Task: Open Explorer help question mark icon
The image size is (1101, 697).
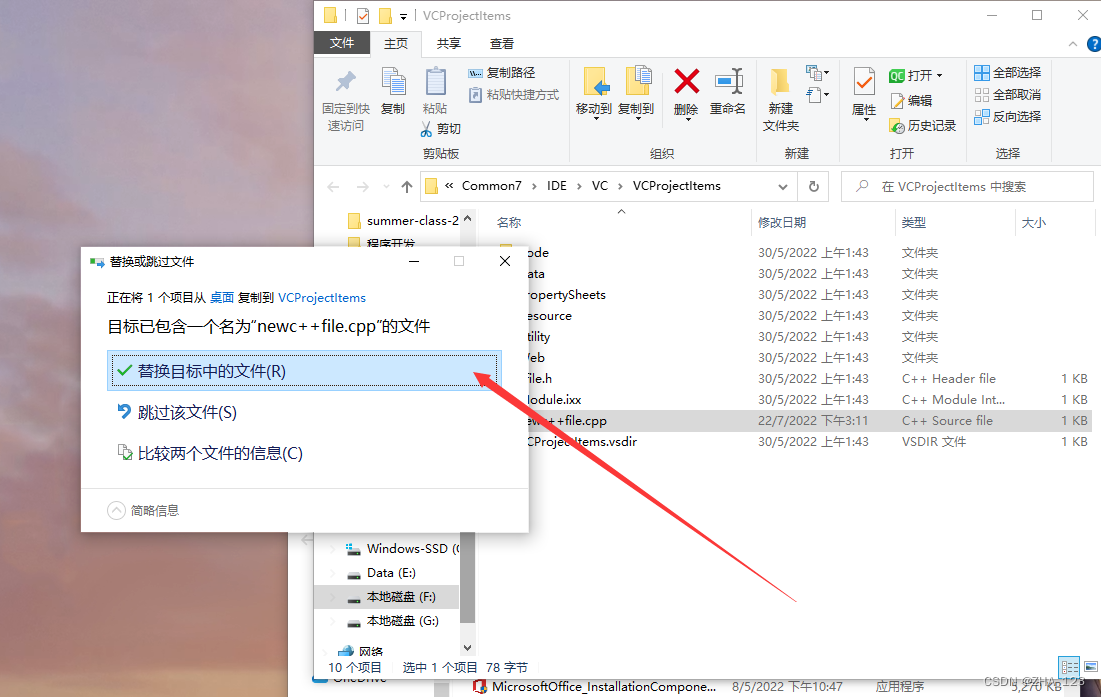Action: pos(1093,44)
